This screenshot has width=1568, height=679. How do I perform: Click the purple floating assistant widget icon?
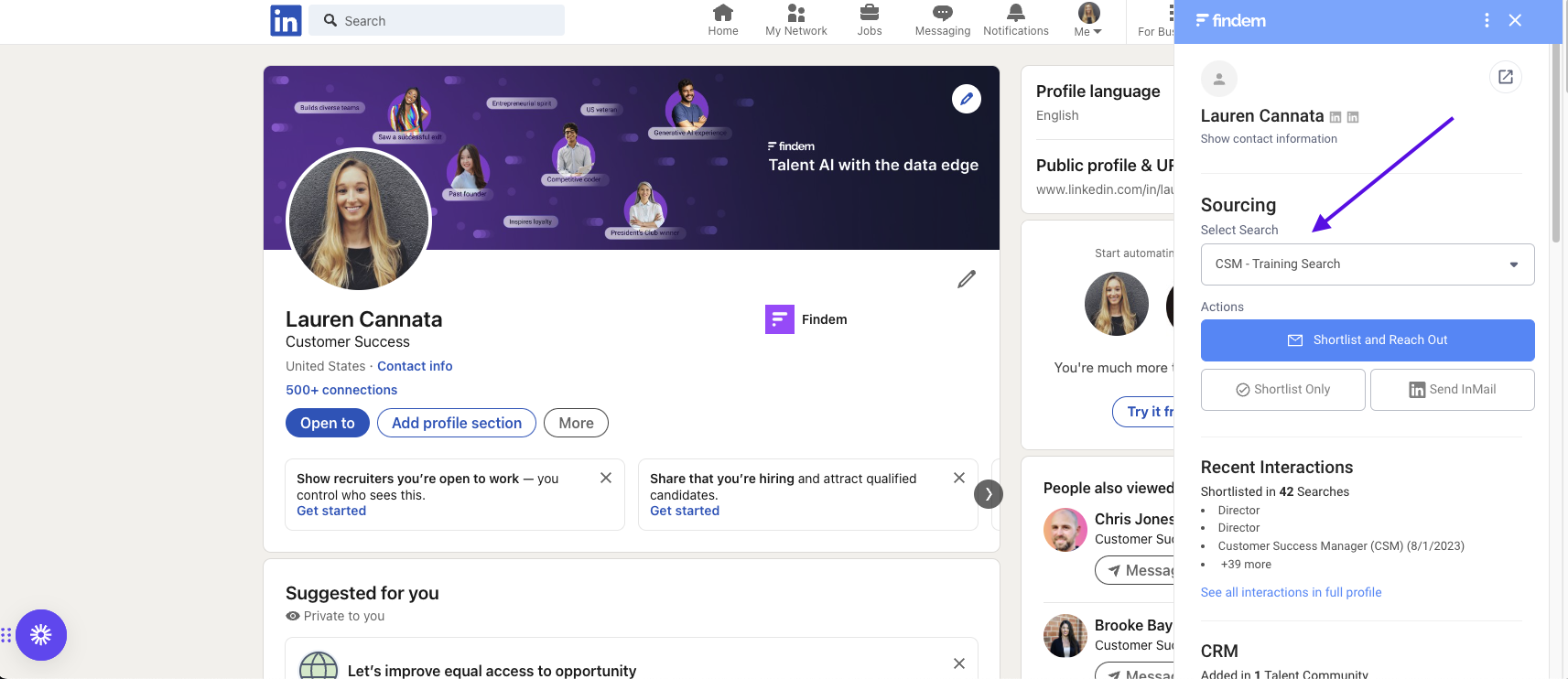click(41, 635)
